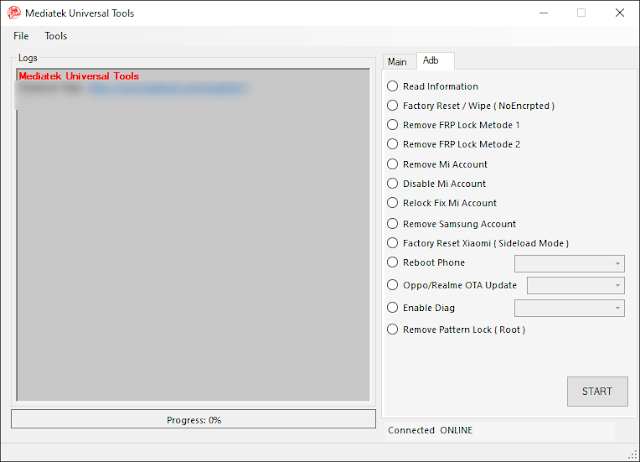
Task: Select the Read Information option
Action: click(433, 86)
